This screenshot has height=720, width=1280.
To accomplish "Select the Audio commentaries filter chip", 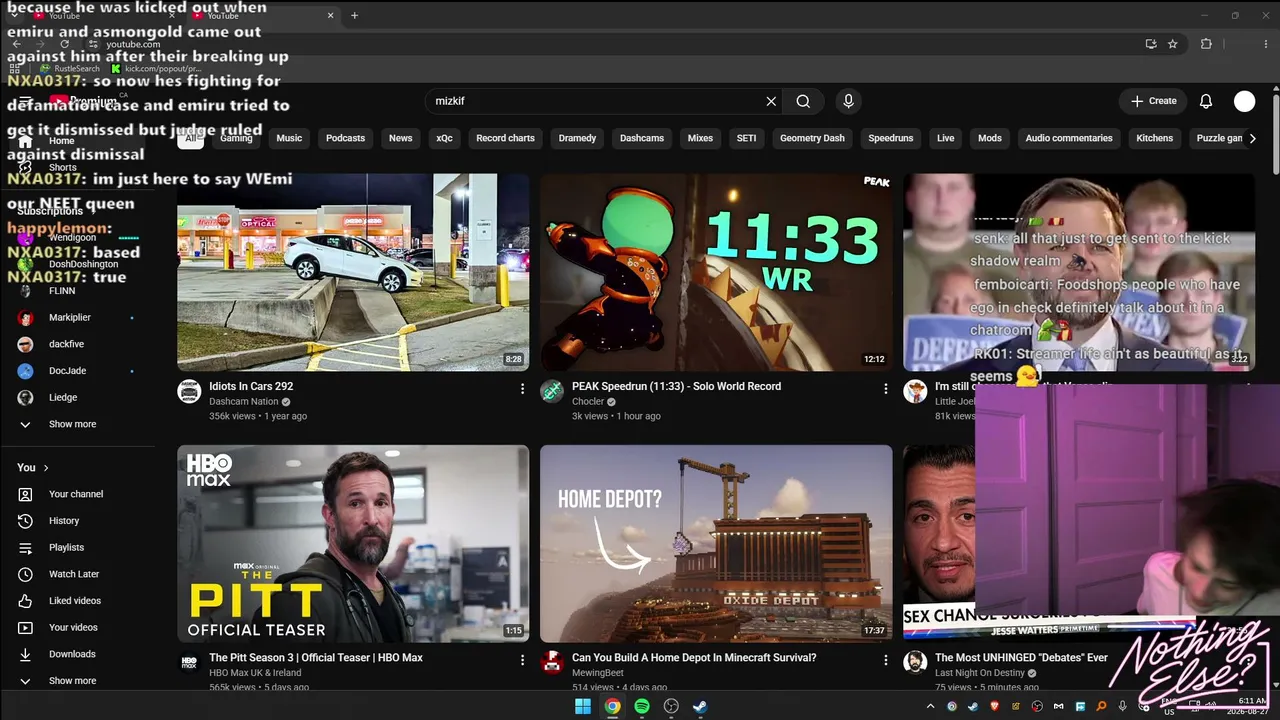I will (1069, 138).
